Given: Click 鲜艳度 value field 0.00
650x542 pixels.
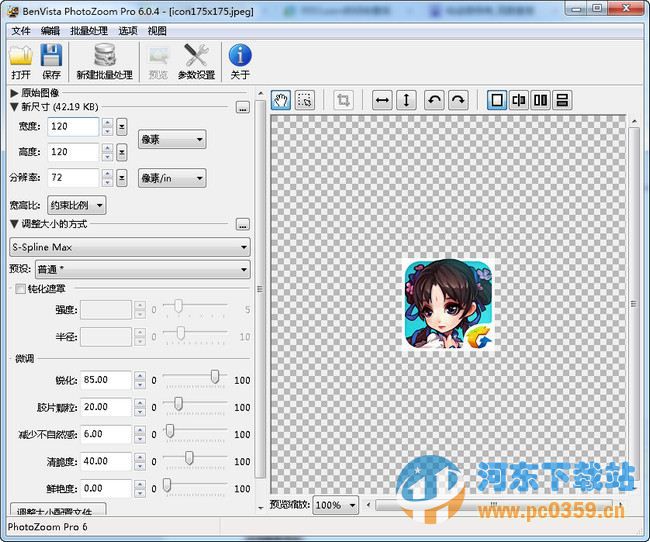Looking at the screenshot, I should click(106, 489).
